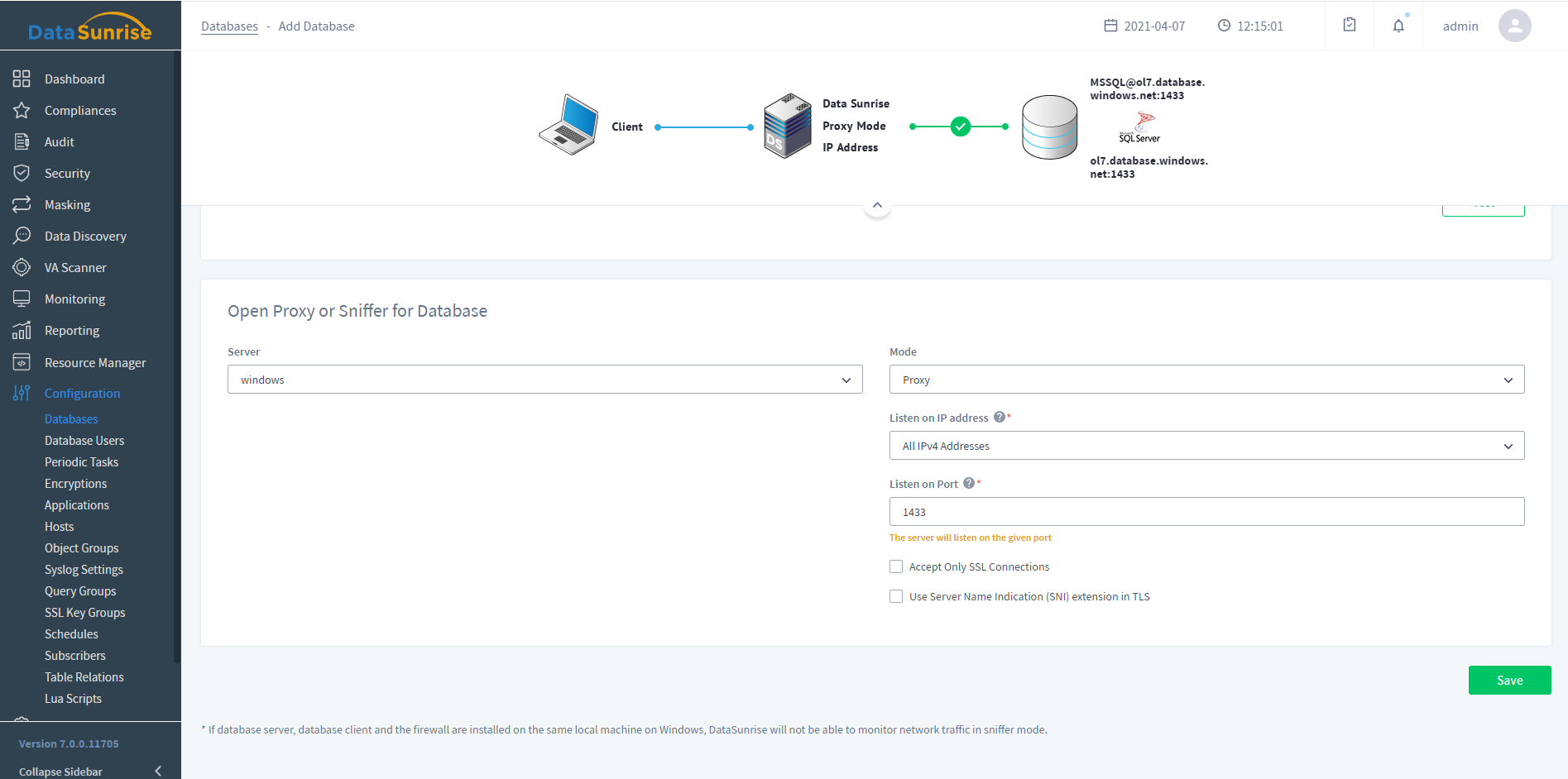This screenshot has width=1568, height=779.
Task: Click the Listen on Port input field
Action: coord(1206,512)
